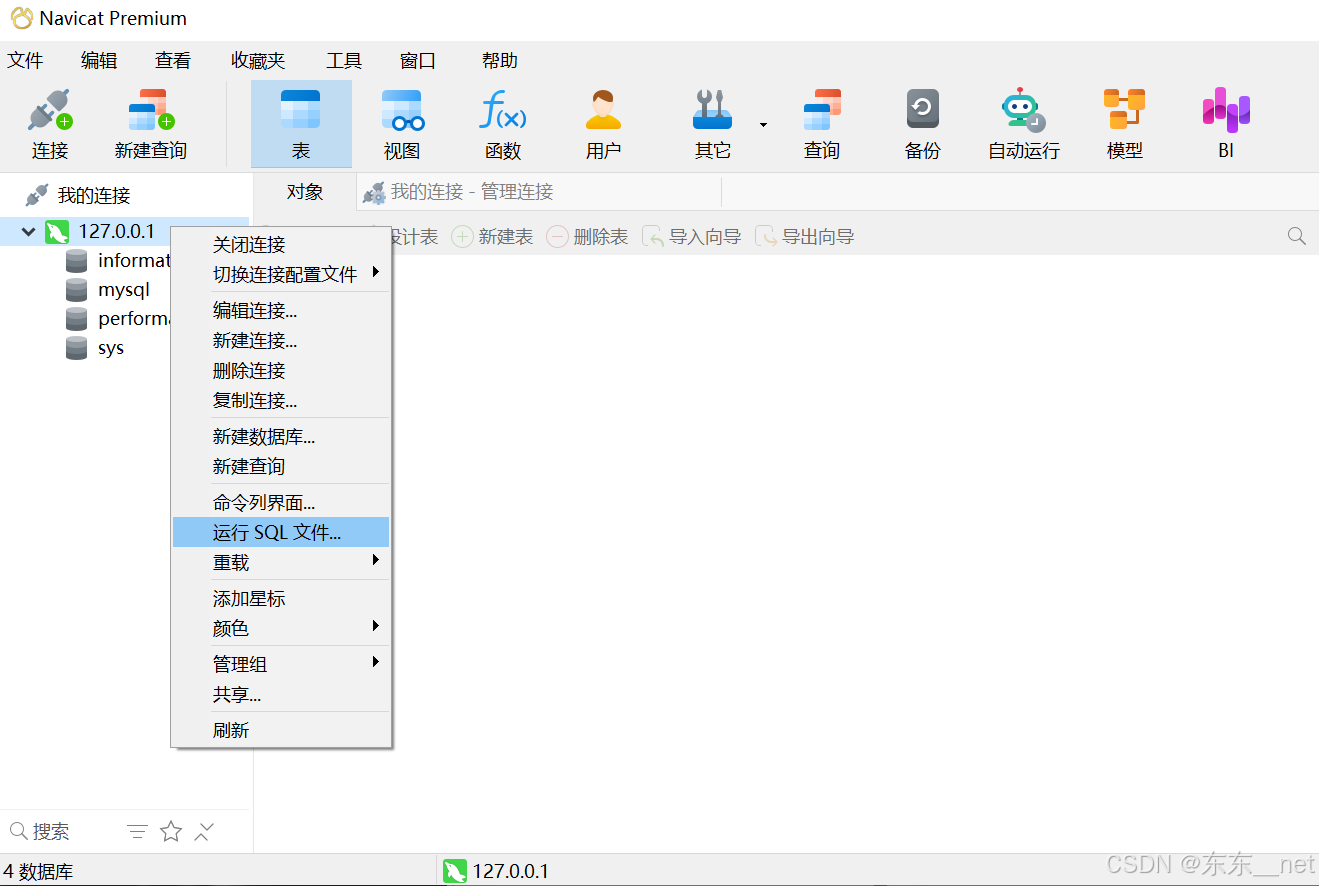This screenshot has height=886, width=1319.
Task: Open the 查询 (Query) toolbar icon
Action: 822,124
